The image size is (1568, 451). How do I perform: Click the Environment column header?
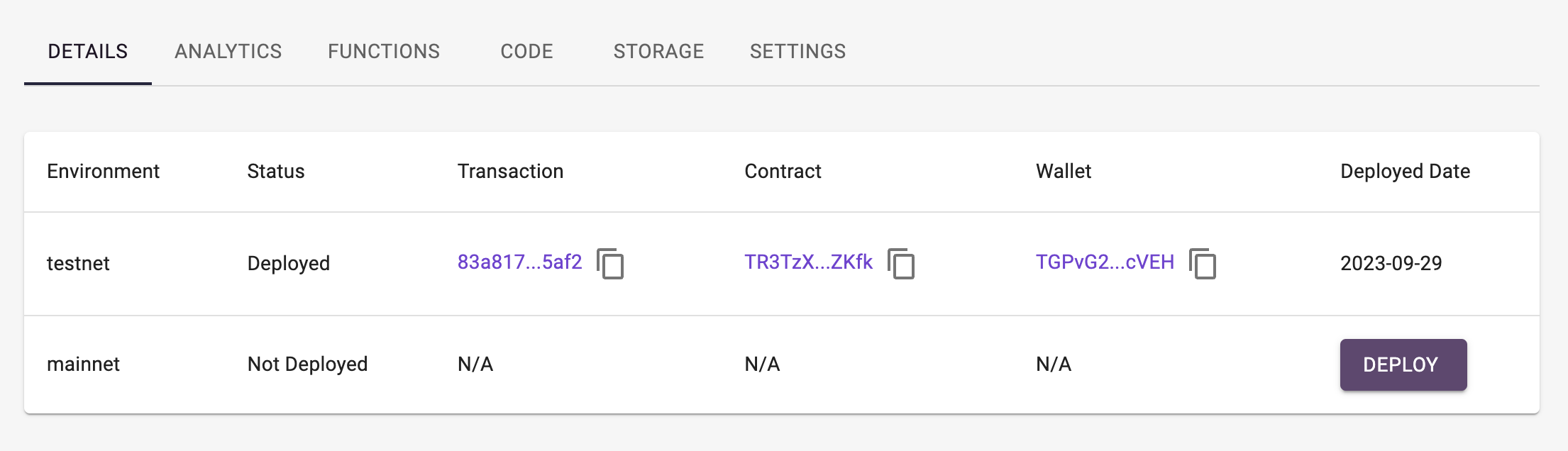pyautogui.click(x=103, y=172)
